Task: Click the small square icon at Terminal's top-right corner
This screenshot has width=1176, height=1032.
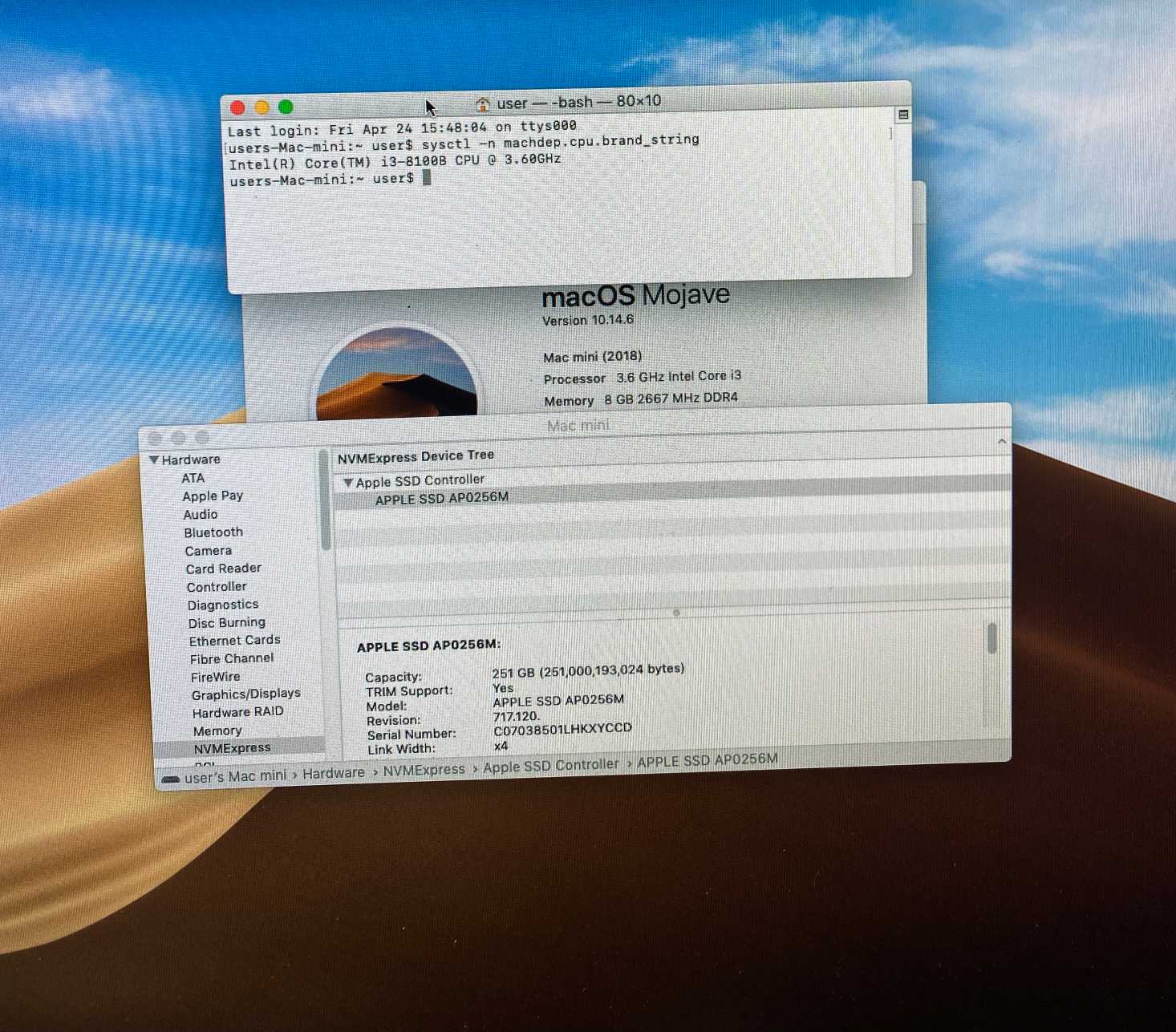Action: 903,115
